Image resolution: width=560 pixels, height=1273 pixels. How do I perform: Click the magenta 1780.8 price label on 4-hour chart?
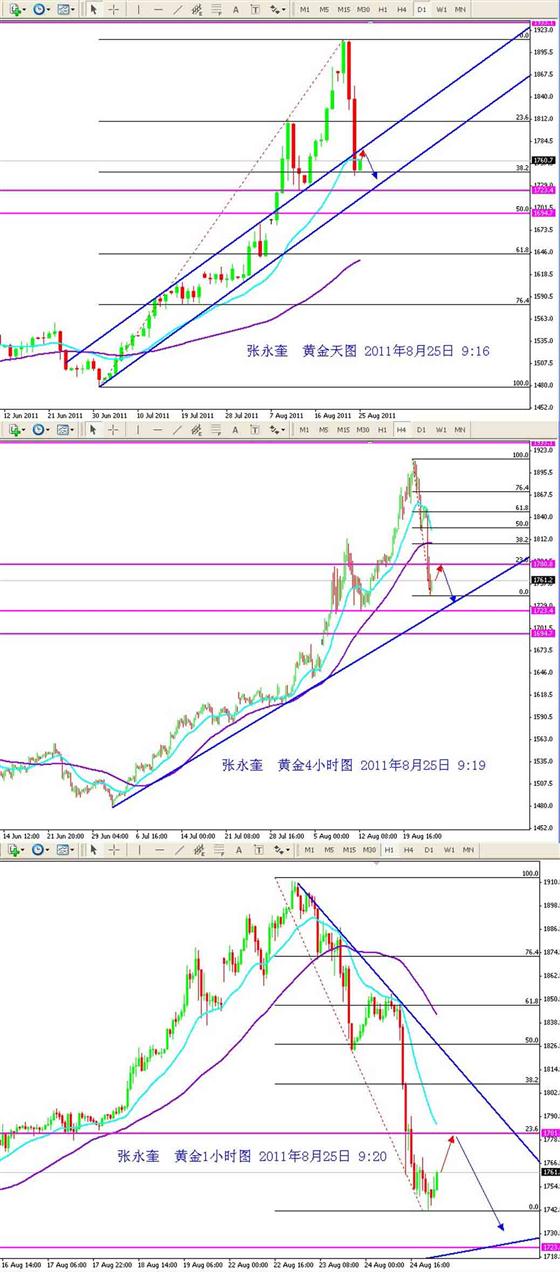[x=544, y=564]
